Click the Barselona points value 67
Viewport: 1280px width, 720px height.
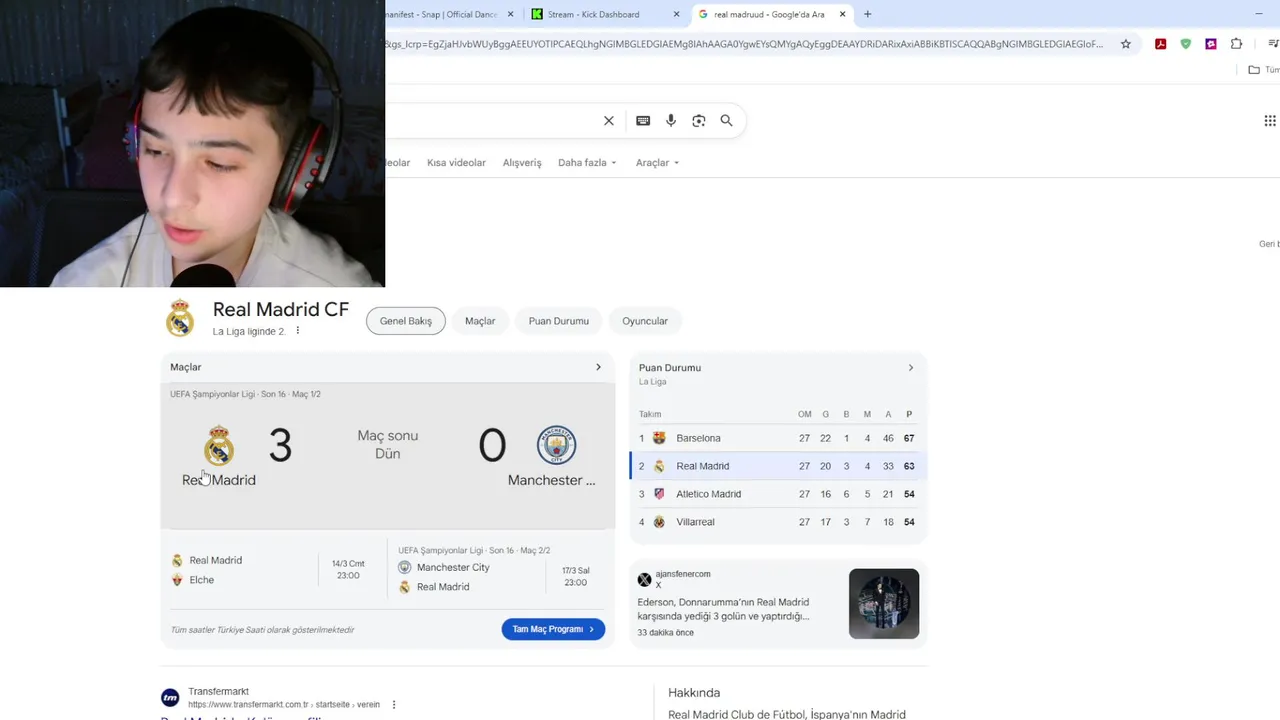tap(909, 438)
